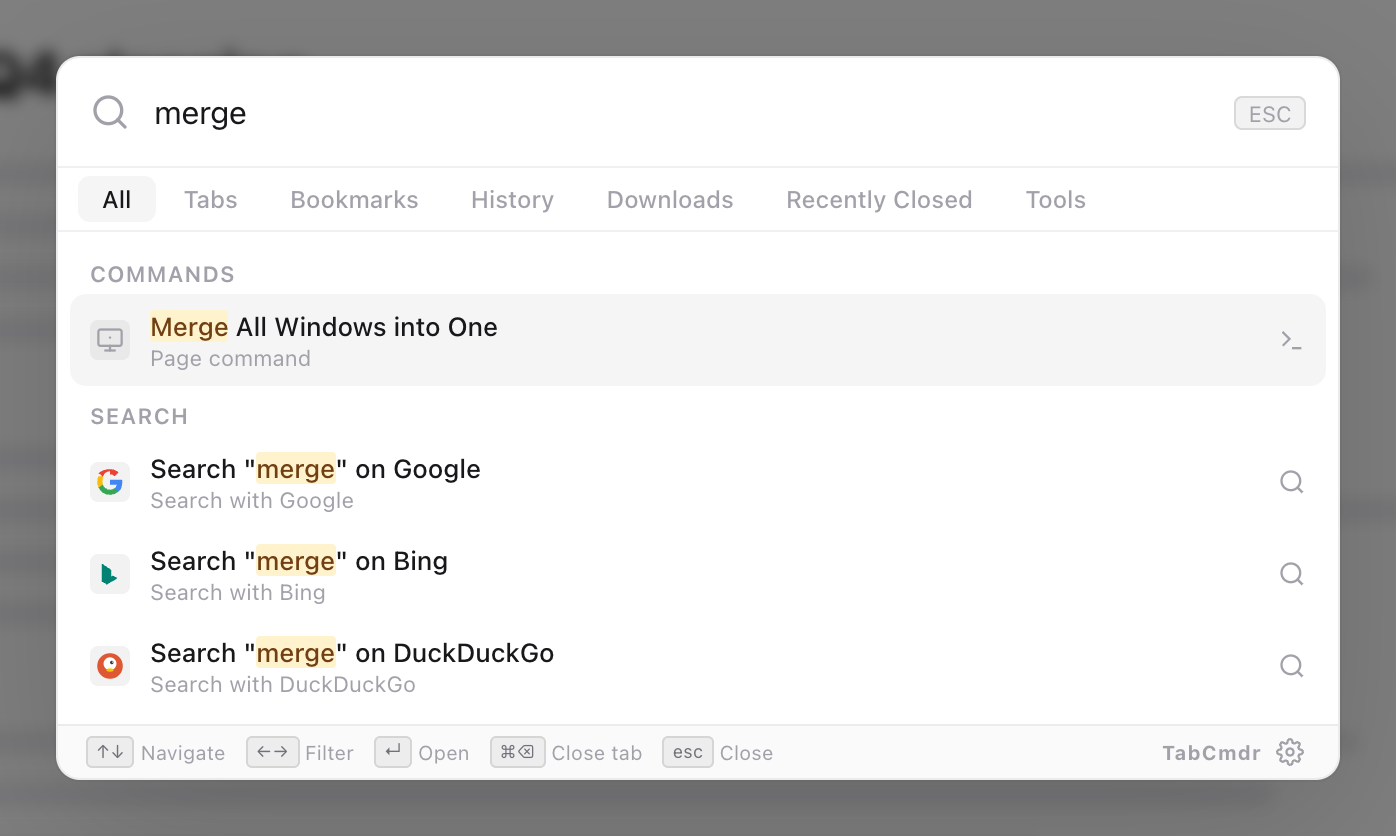Select the All filter tab
The height and width of the screenshot is (836, 1396).
(117, 199)
